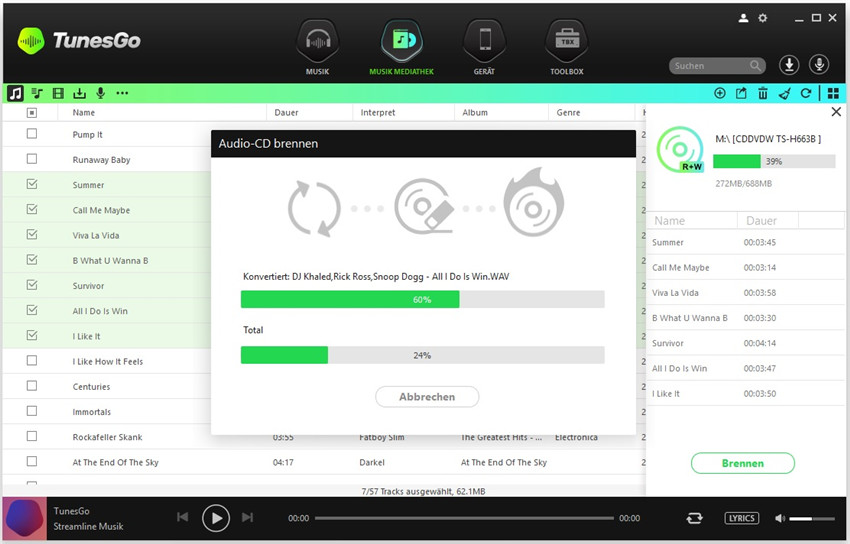Click the cleanup broom icon
The image size is (850, 544).
click(784, 93)
